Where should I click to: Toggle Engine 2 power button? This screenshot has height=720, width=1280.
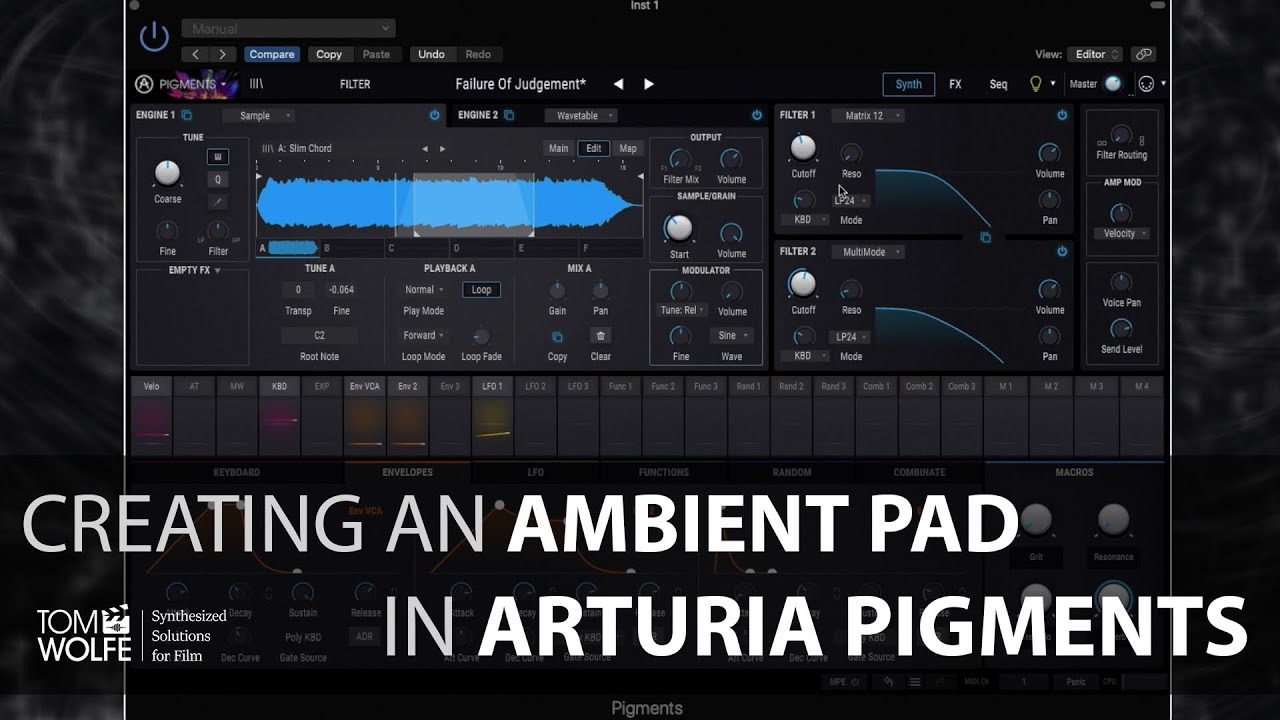[757, 115]
